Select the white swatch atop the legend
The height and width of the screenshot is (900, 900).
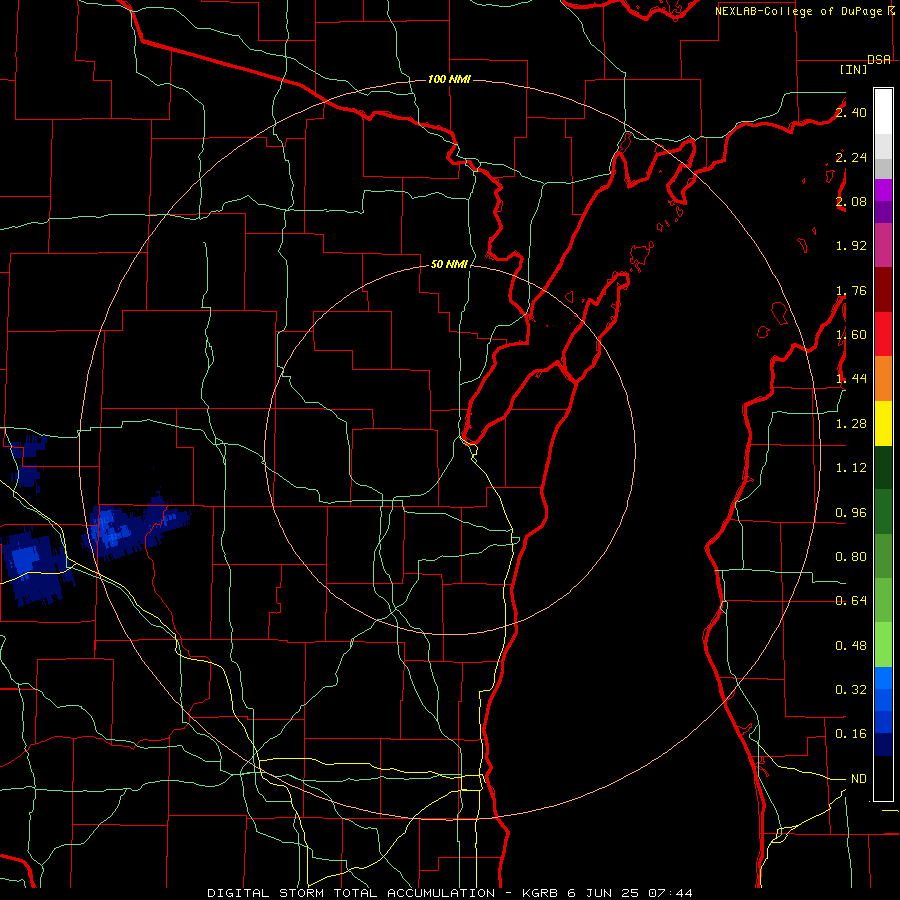[883, 112]
